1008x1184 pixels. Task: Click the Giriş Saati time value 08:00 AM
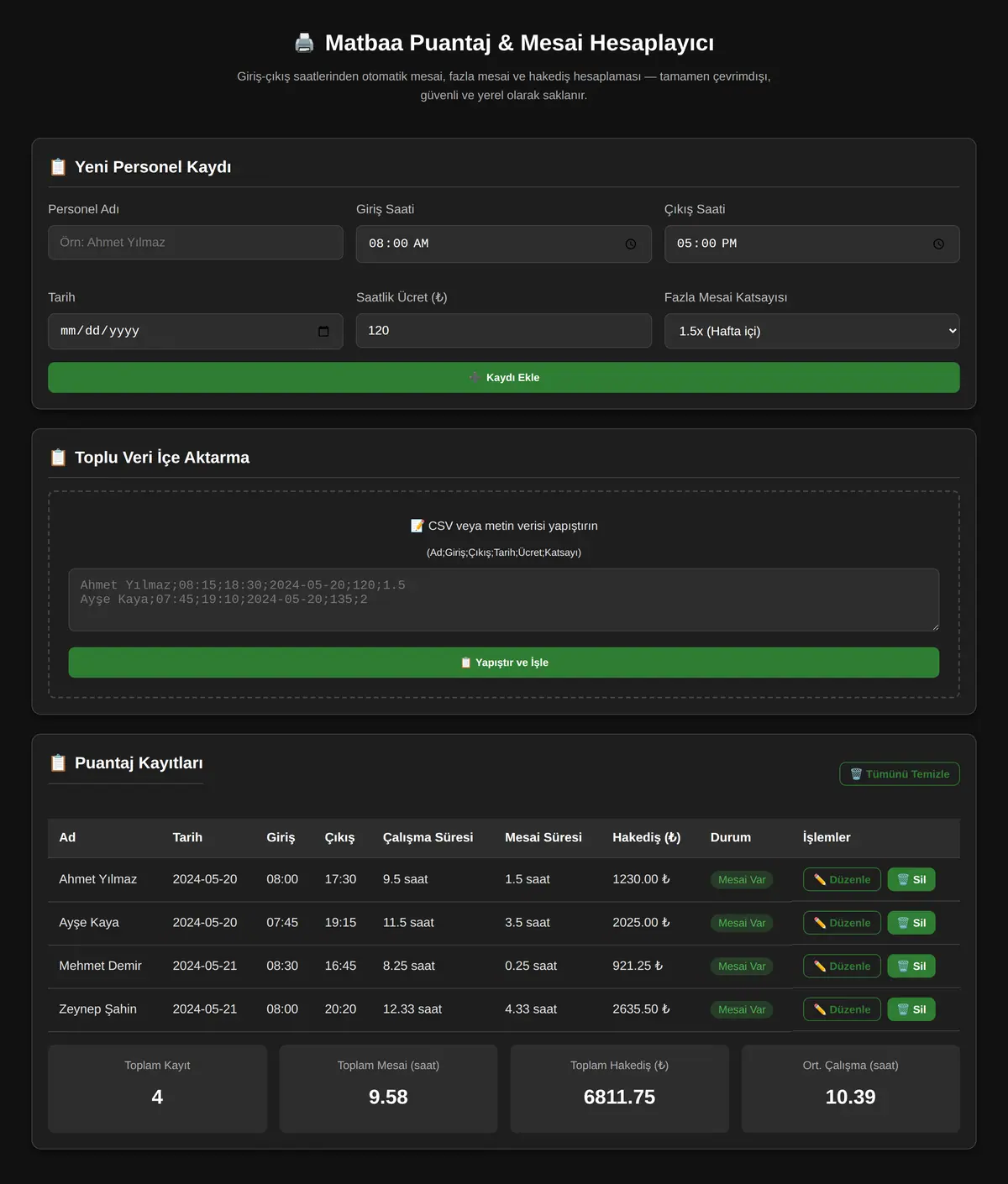399,244
